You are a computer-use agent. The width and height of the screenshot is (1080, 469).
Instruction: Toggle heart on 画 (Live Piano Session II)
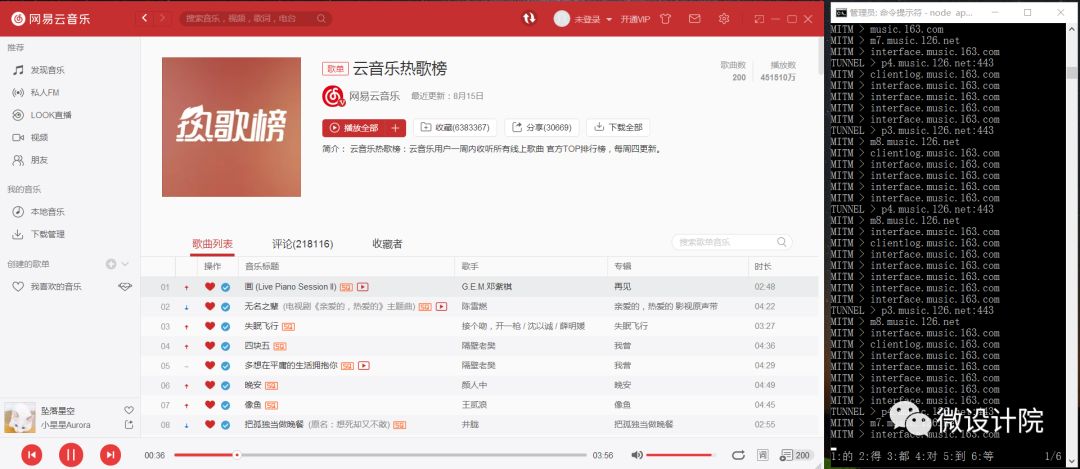pyautogui.click(x=210, y=286)
